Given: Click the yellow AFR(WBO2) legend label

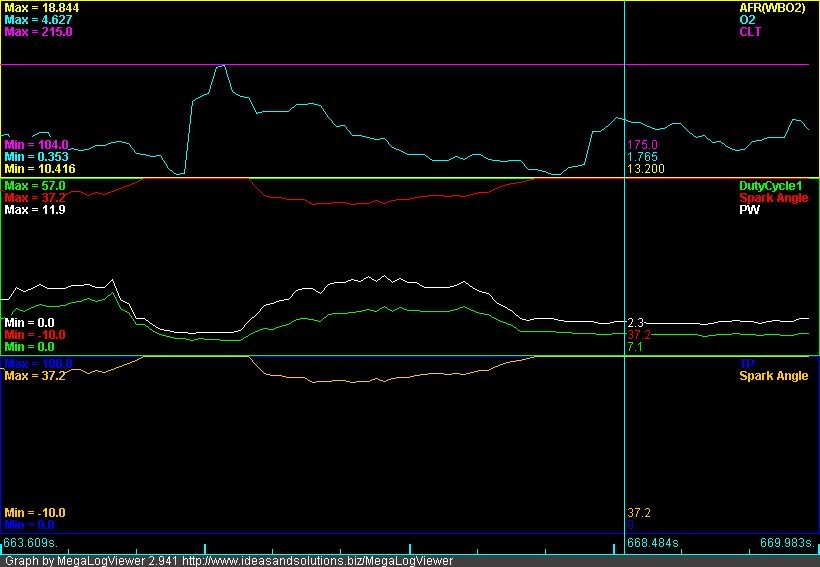Looking at the screenshot, I should click(x=772, y=8).
